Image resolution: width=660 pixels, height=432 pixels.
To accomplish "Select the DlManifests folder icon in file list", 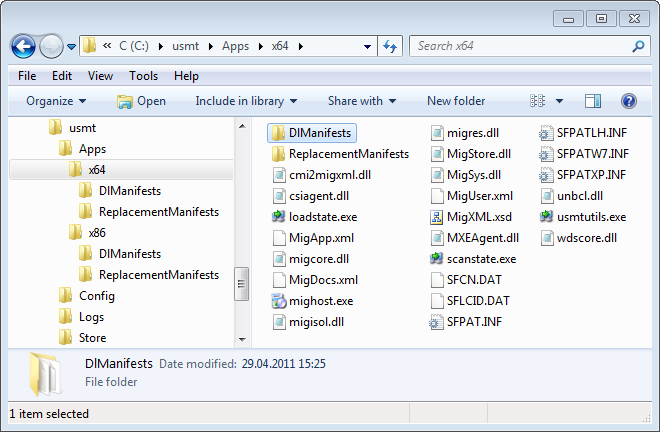I will [x=278, y=133].
